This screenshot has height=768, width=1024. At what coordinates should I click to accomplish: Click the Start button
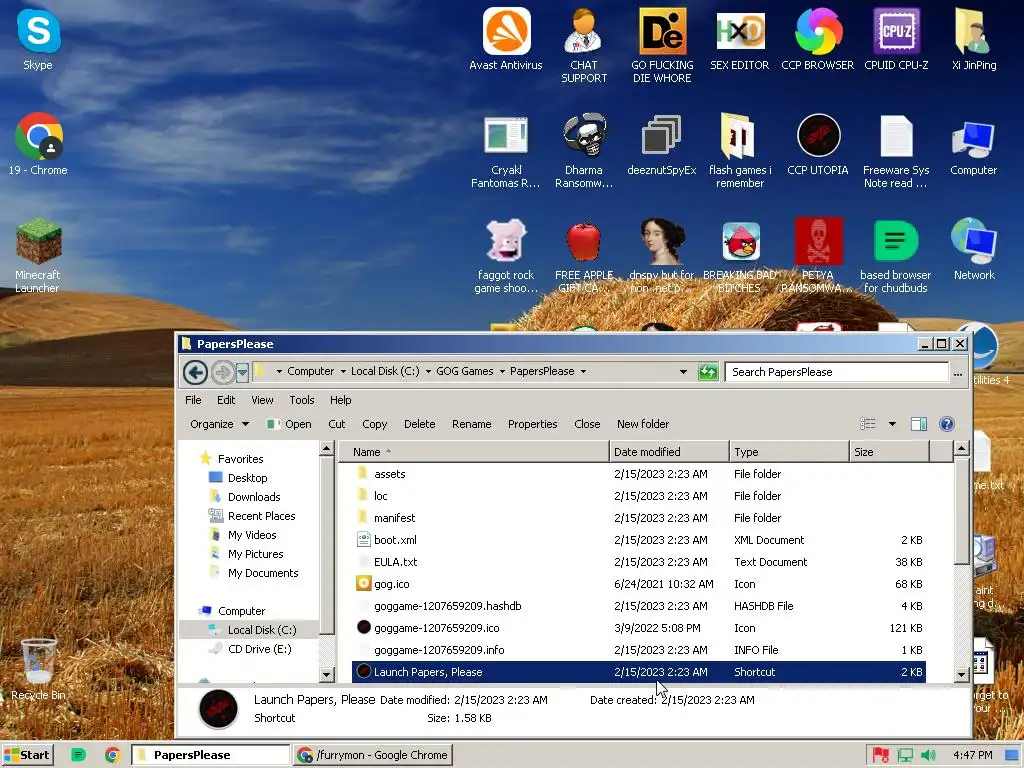click(27, 755)
